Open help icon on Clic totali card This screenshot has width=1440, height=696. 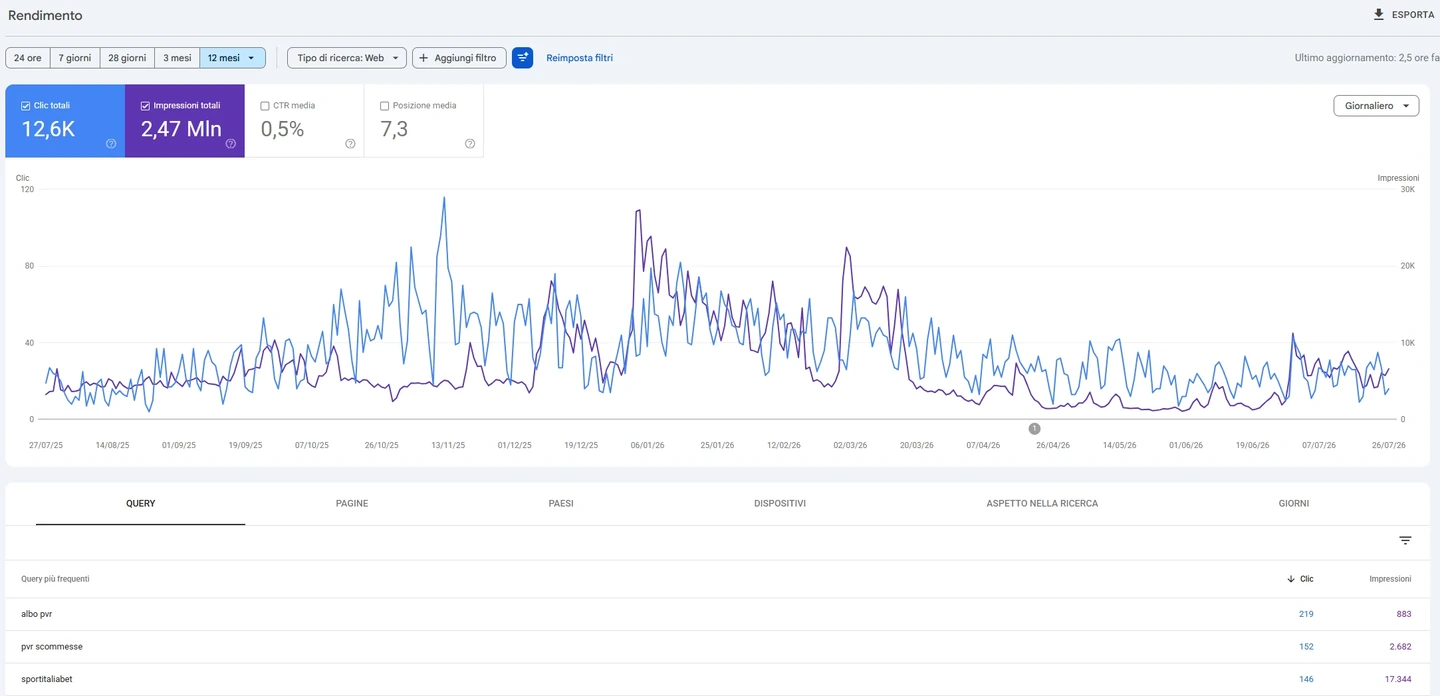click(111, 144)
